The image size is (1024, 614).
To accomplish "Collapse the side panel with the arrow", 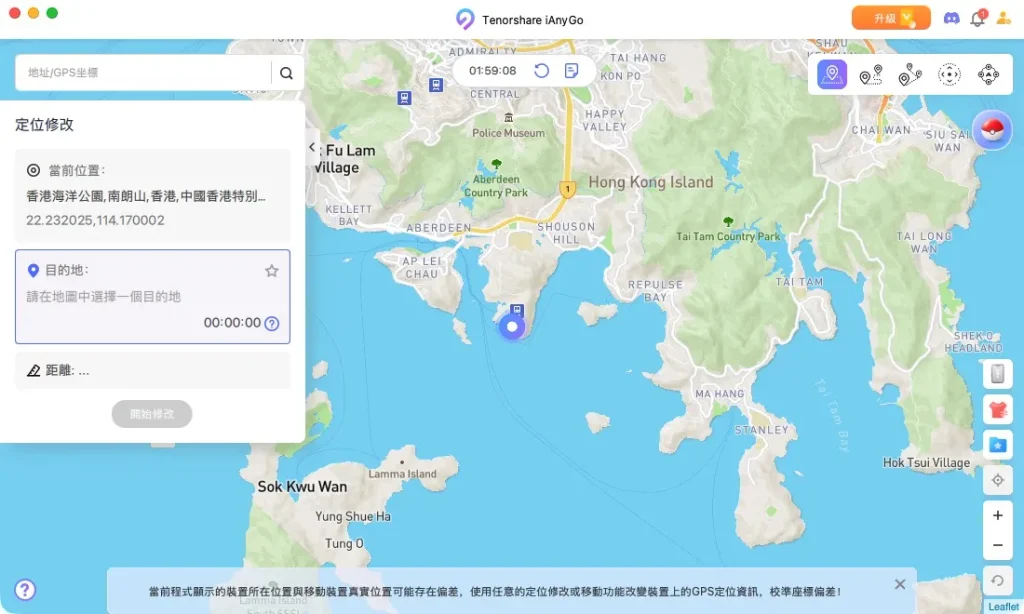I will pyautogui.click(x=312, y=147).
